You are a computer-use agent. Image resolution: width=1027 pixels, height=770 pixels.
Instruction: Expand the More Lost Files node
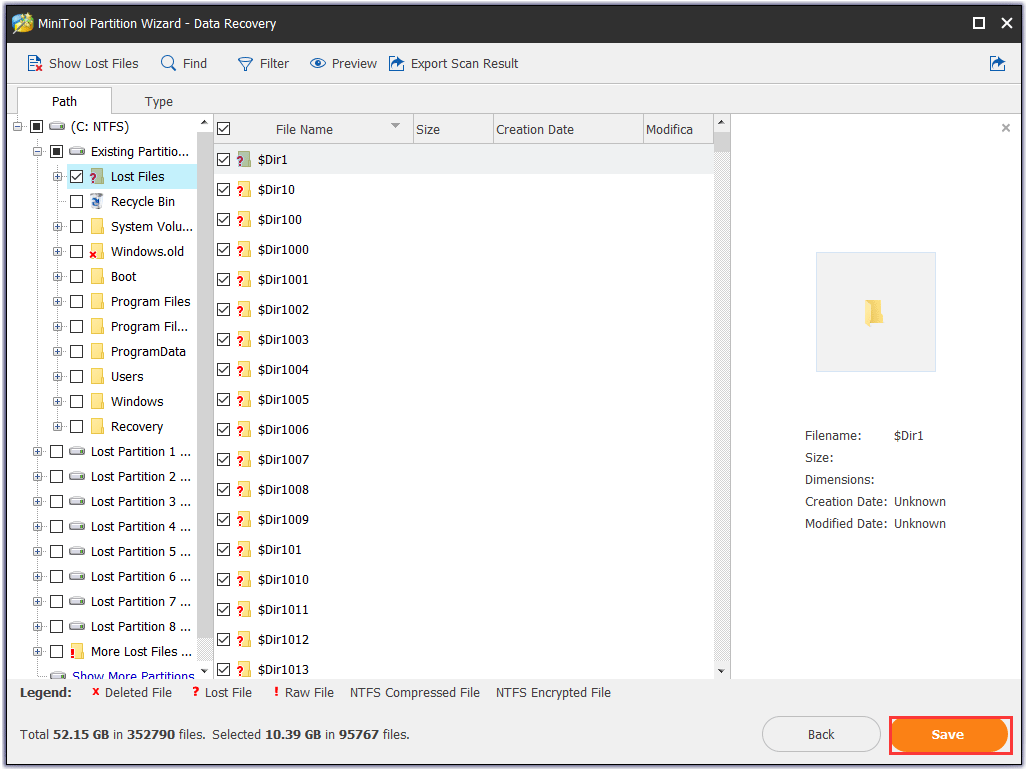[x=37, y=651]
